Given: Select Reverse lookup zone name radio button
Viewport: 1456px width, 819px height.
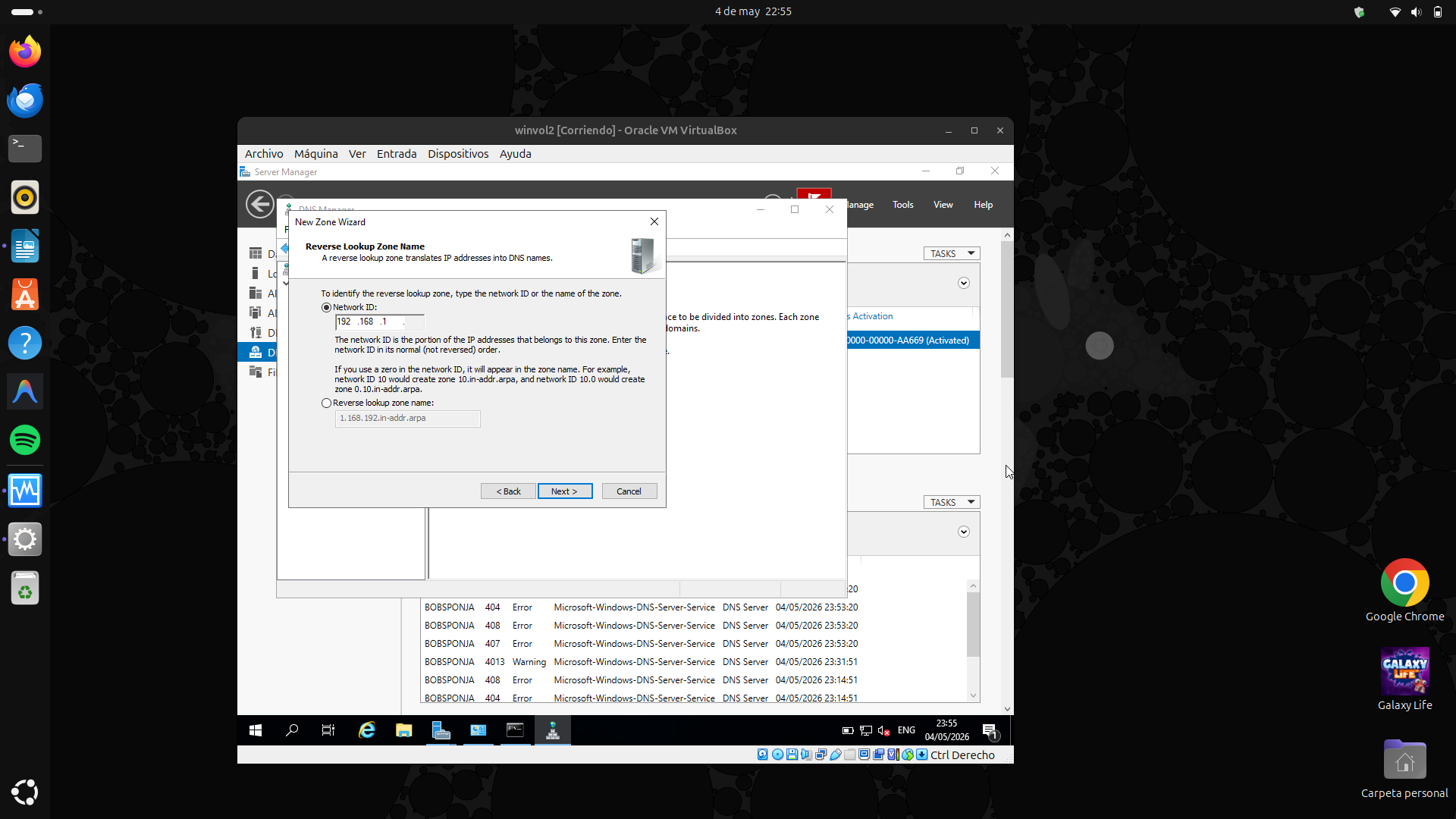Looking at the screenshot, I should 327,403.
